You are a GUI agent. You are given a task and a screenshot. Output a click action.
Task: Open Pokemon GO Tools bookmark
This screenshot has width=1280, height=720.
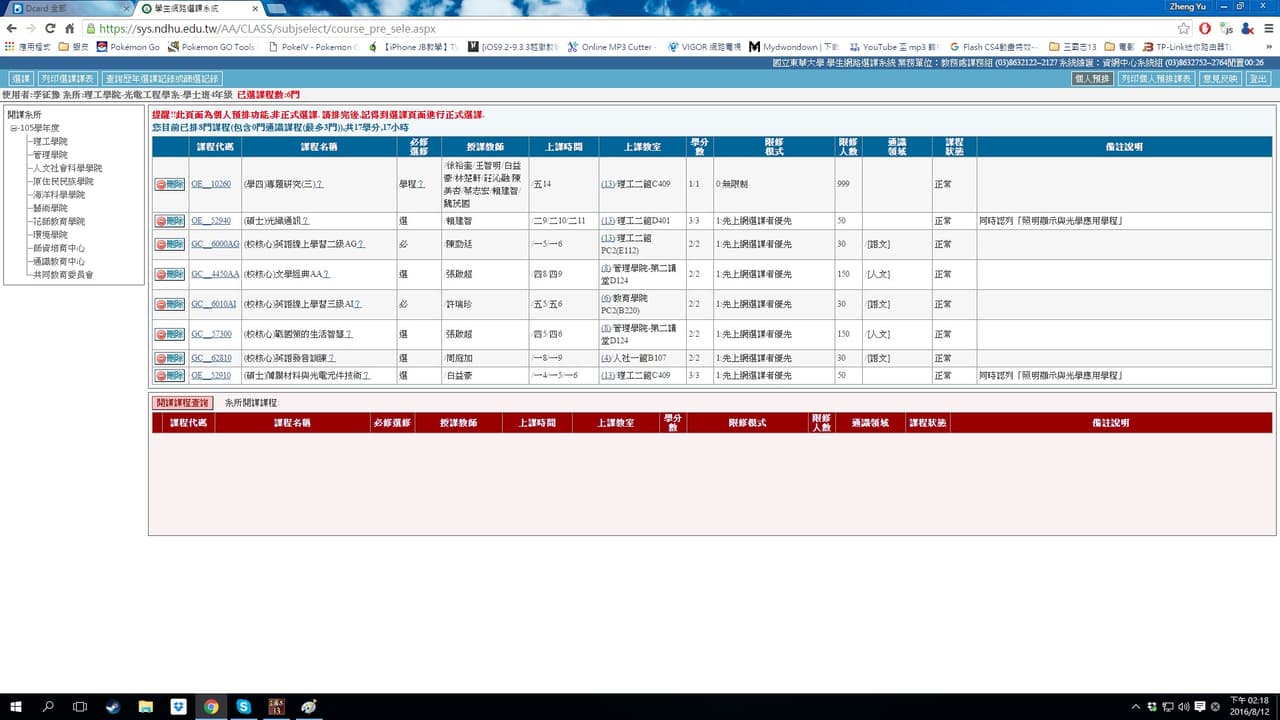212,47
